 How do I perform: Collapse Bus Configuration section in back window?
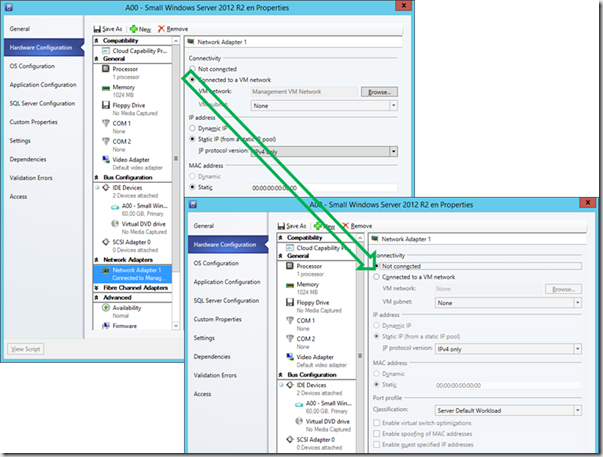point(97,177)
